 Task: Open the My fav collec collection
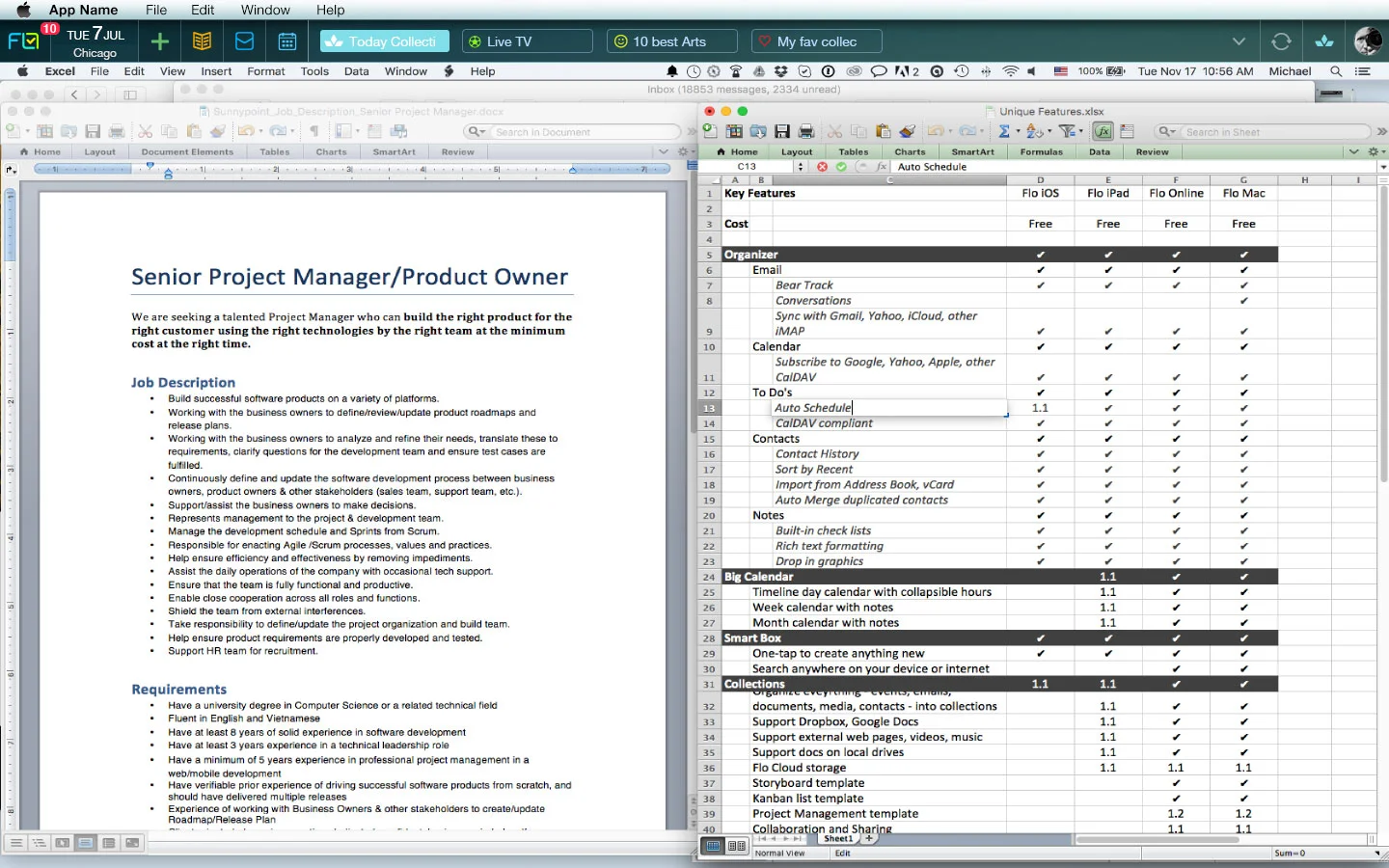(816, 41)
